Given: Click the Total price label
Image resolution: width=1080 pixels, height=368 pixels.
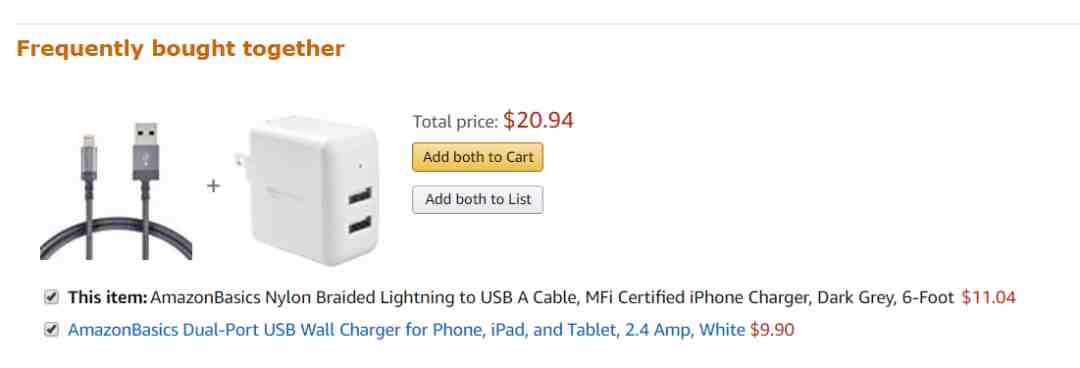Looking at the screenshot, I should pos(455,122).
